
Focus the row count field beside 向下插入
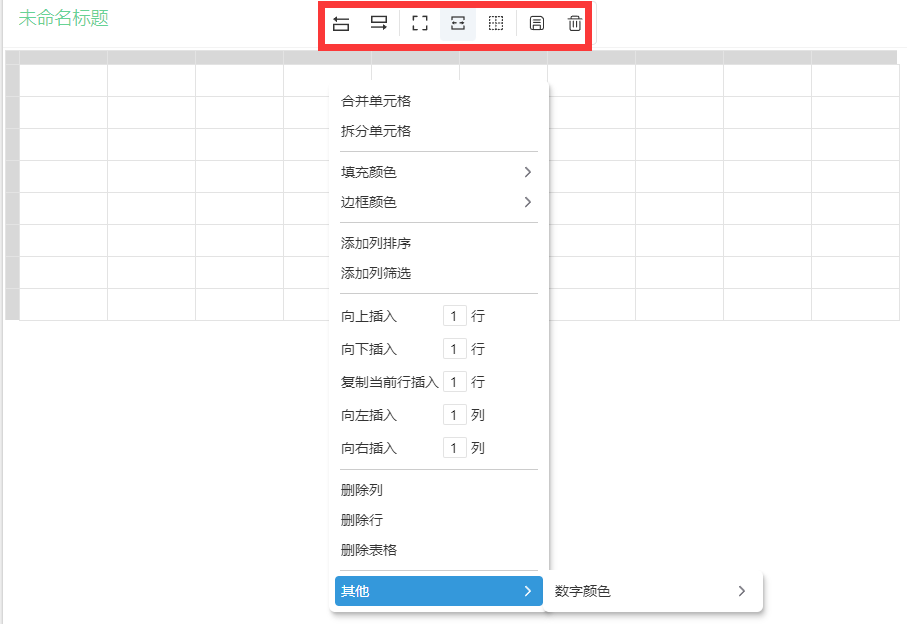pos(455,349)
